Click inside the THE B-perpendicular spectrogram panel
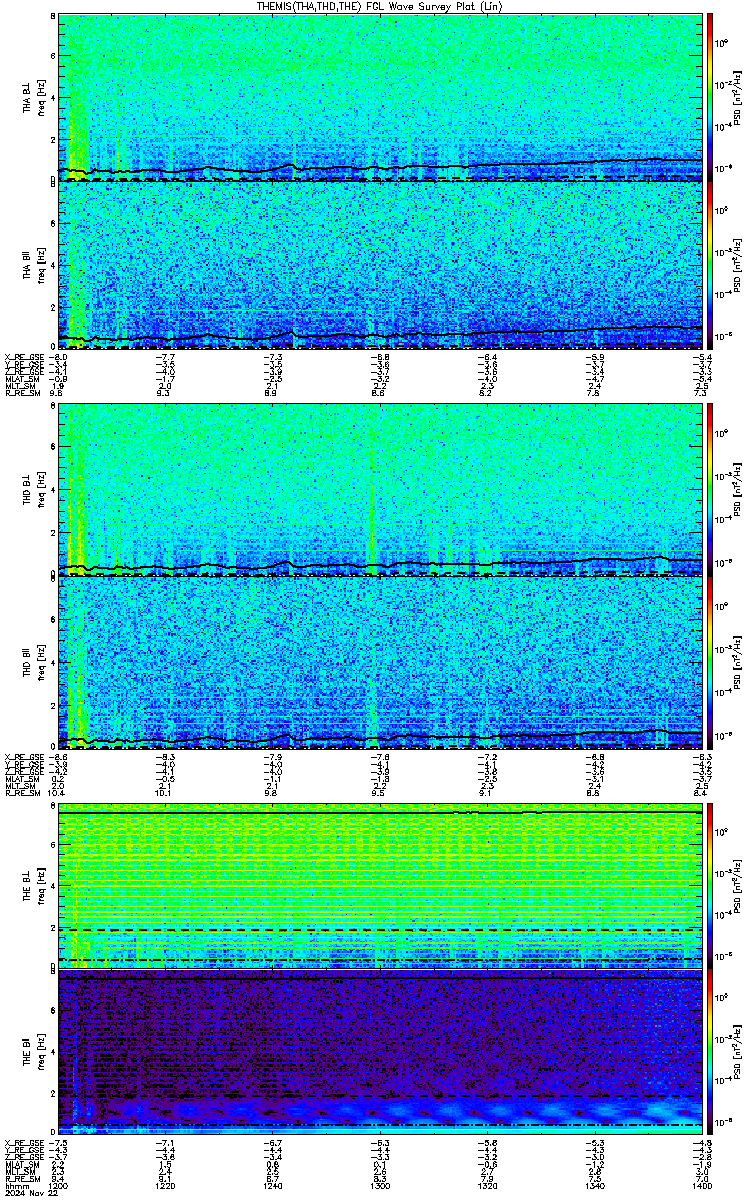The image size is (750, 1200). (380, 886)
